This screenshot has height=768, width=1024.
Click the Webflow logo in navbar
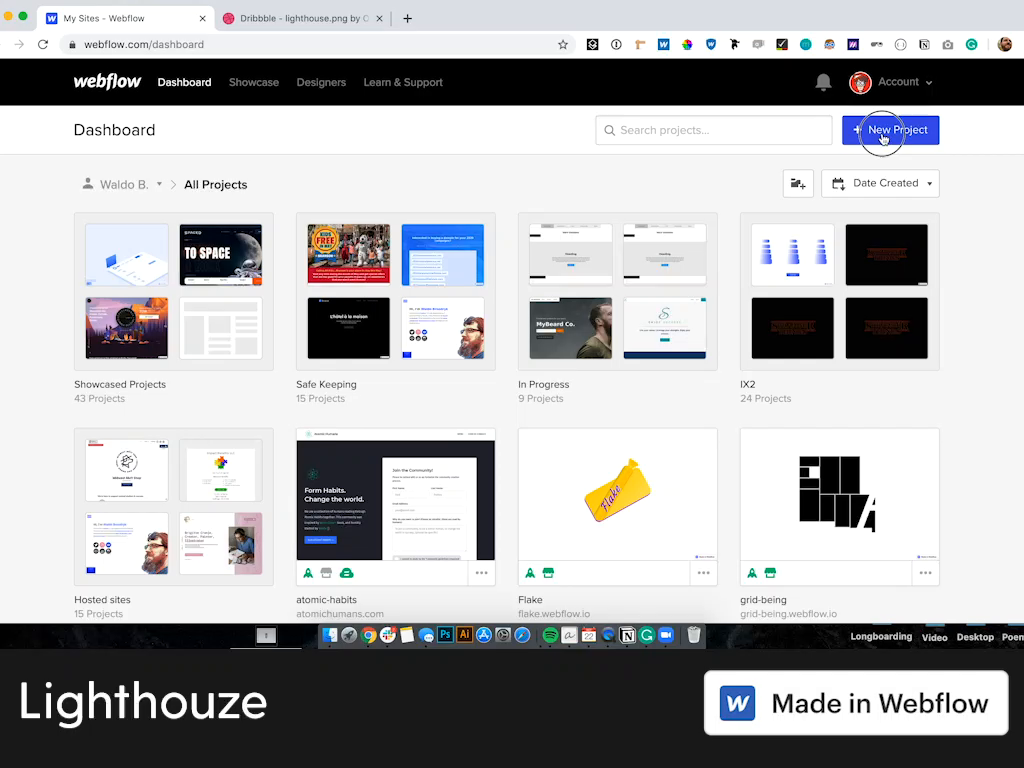pos(107,82)
